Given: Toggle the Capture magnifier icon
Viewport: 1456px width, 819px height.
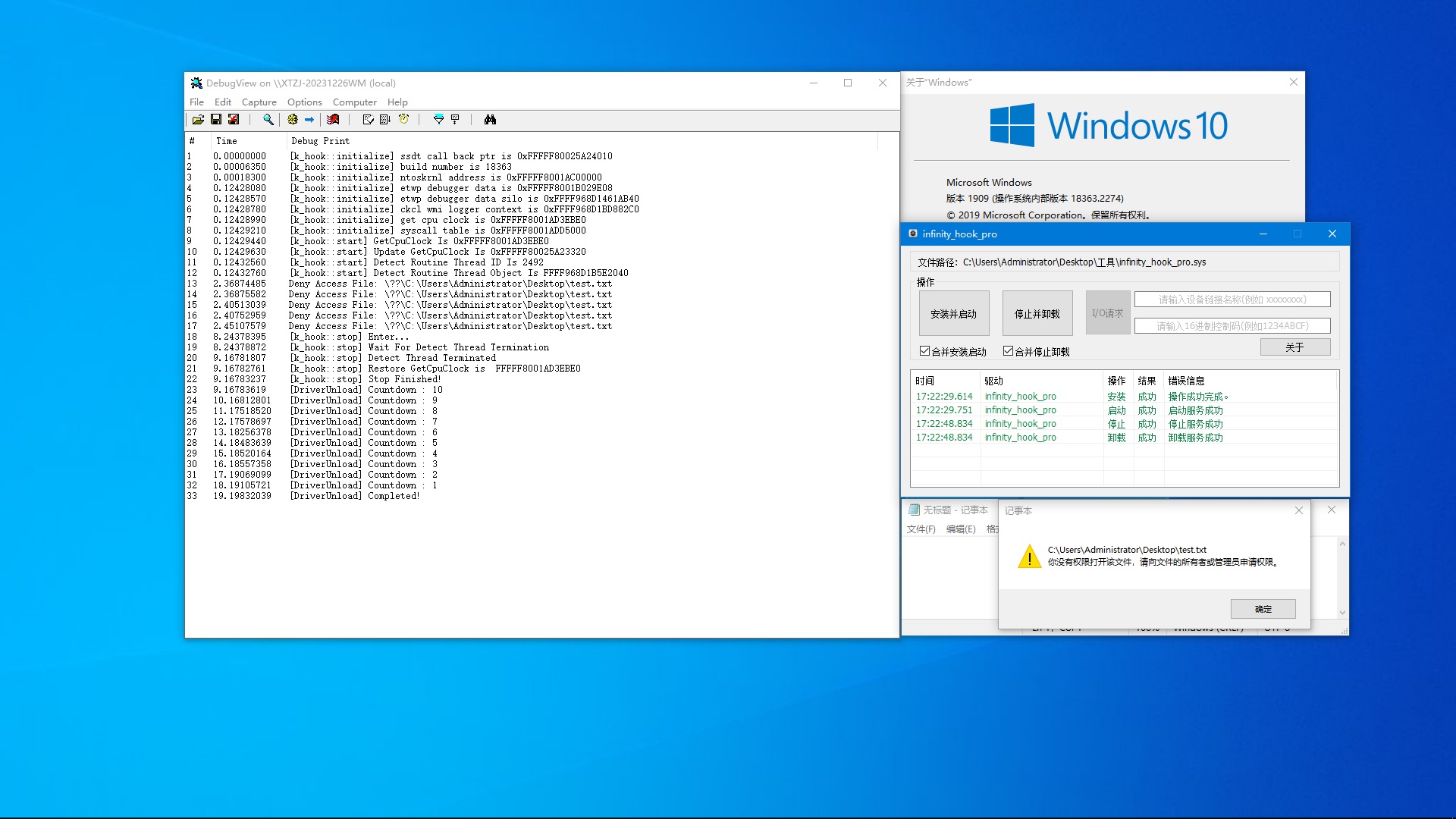Looking at the screenshot, I should click(268, 120).
